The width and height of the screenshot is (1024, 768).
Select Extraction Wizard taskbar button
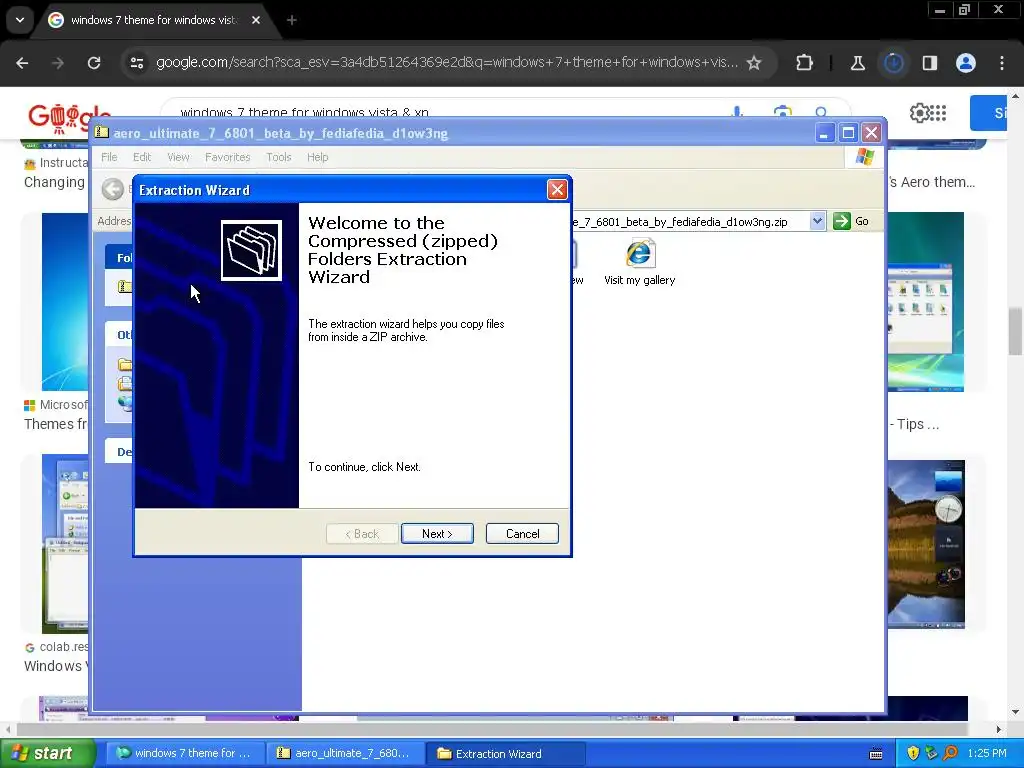[x=505, y=753]
